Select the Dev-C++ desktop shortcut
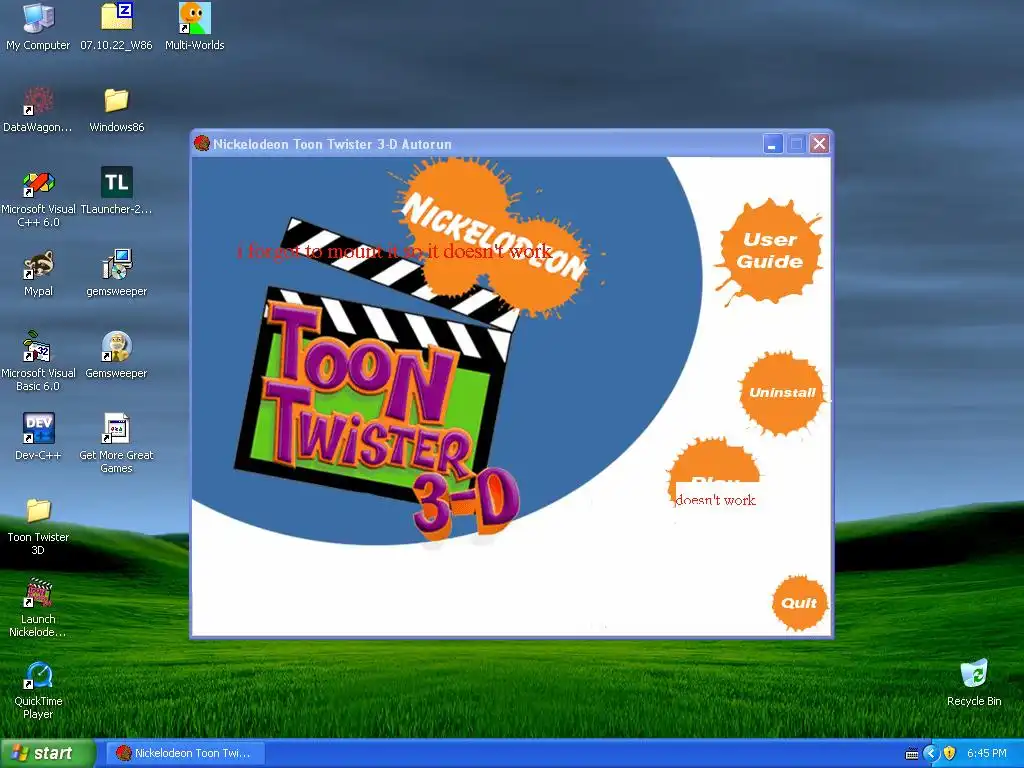Image resolution: width=1024 pixels, height=768 pixels. pyautogui.click(x=38, y=436)
